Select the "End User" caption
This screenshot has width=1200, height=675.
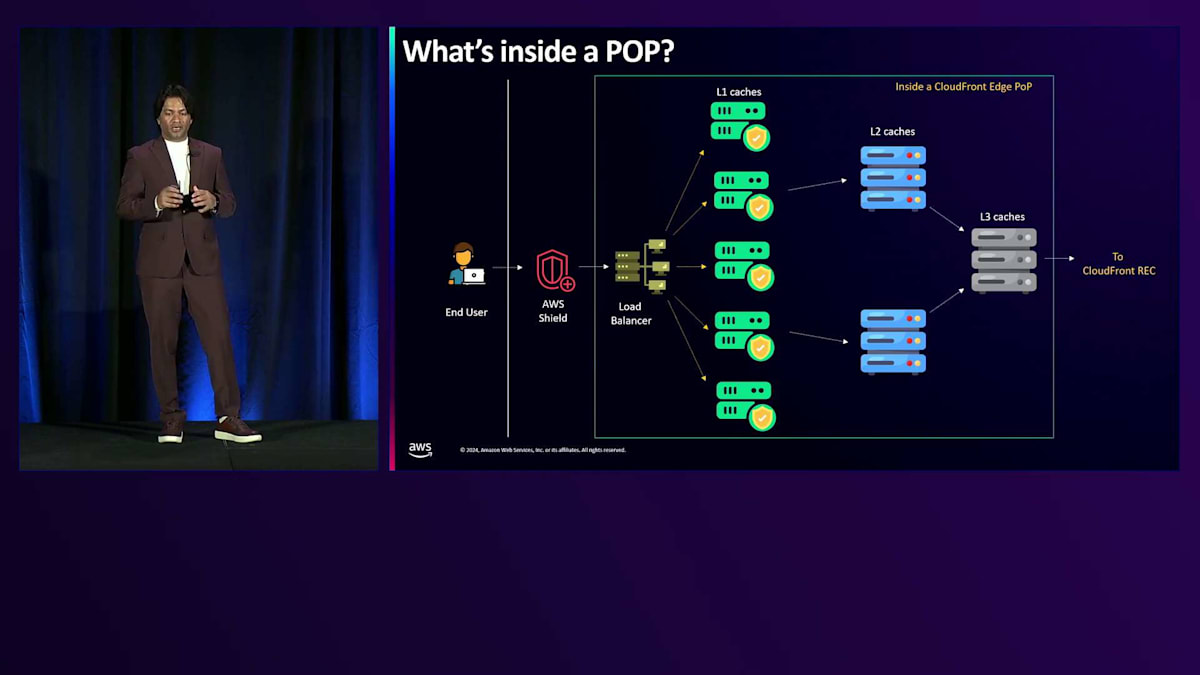click(x=466, y=313)
